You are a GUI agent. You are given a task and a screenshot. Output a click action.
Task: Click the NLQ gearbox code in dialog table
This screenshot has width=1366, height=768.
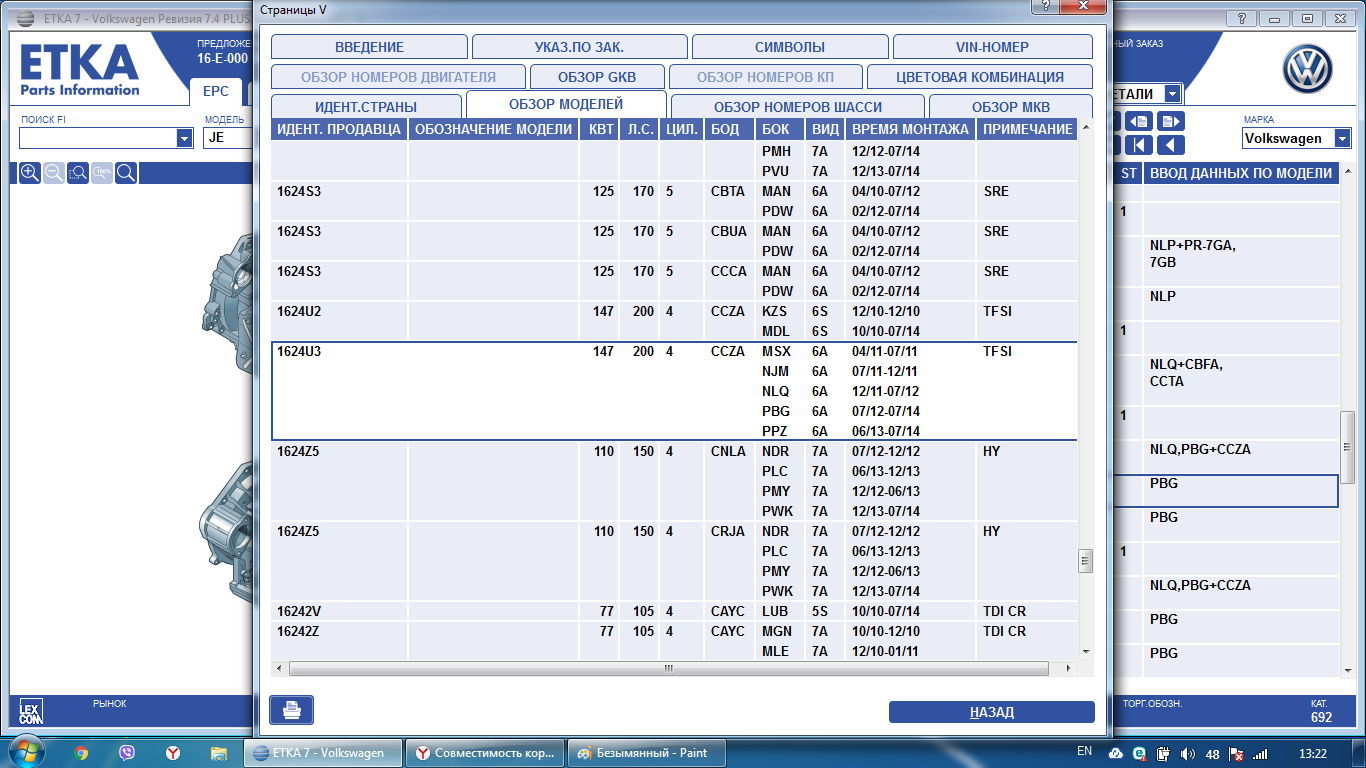click(775, 391)
